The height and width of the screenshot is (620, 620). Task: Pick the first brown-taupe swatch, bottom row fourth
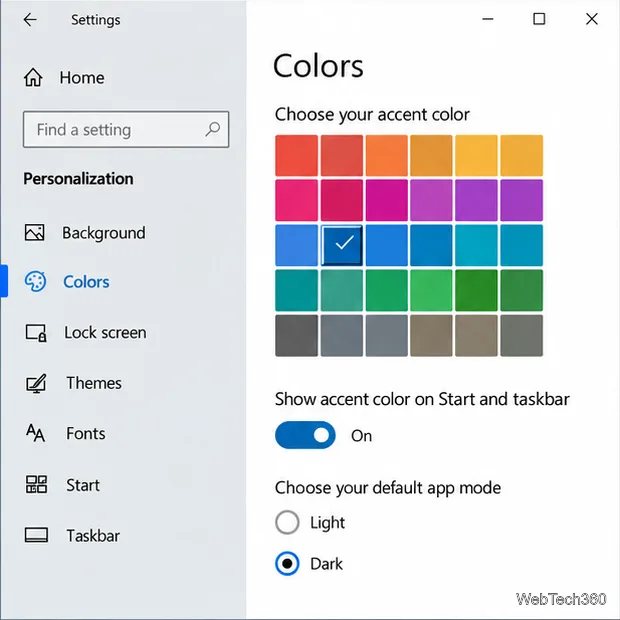(x=431, y=335)
